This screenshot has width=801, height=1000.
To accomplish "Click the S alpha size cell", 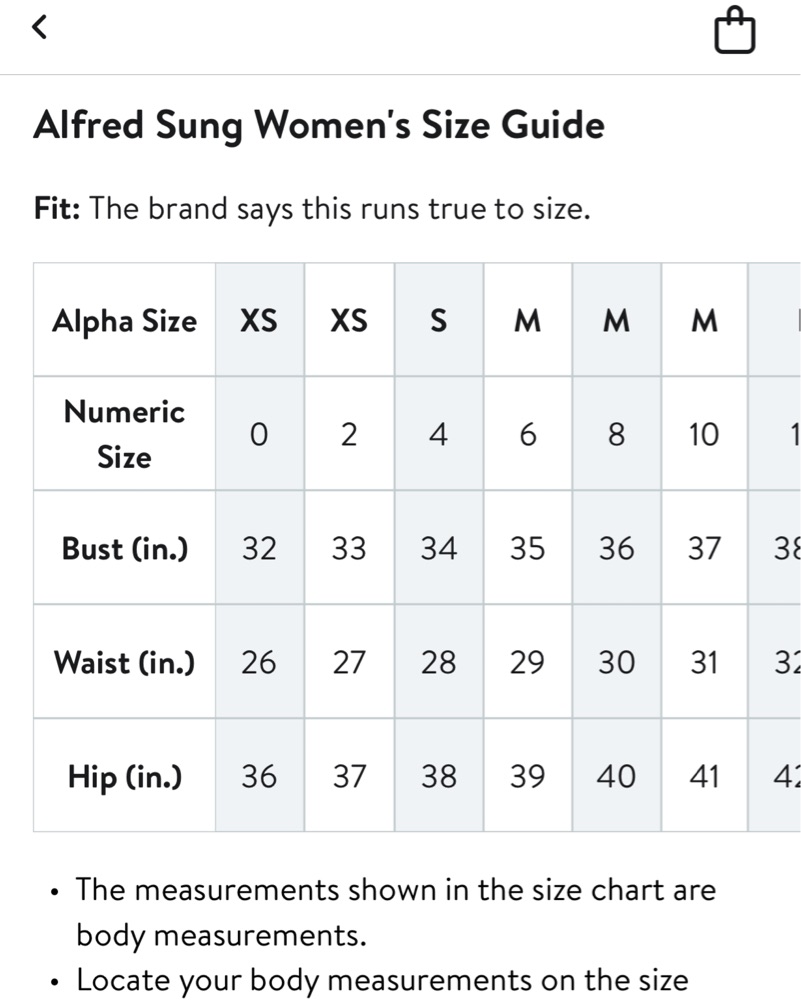I will click(439, 320).
